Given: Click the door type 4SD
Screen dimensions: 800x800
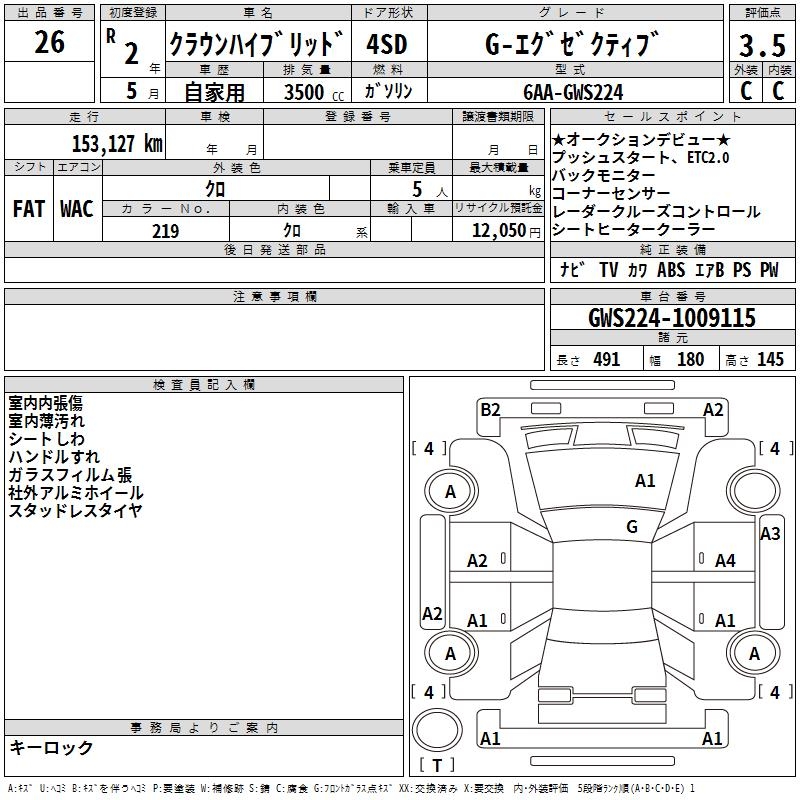Looking at the screenshot, I should [x=387, y=44].
